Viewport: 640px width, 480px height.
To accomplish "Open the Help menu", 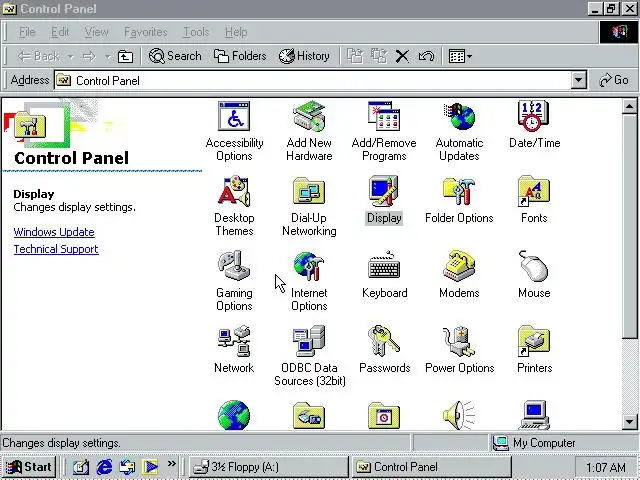I will click(x=236, y=32).
